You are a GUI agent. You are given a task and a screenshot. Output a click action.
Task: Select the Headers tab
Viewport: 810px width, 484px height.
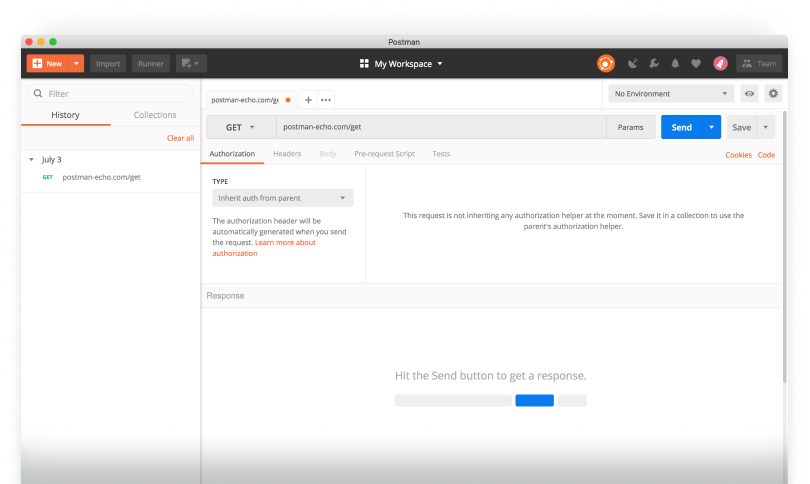point(287,154)
